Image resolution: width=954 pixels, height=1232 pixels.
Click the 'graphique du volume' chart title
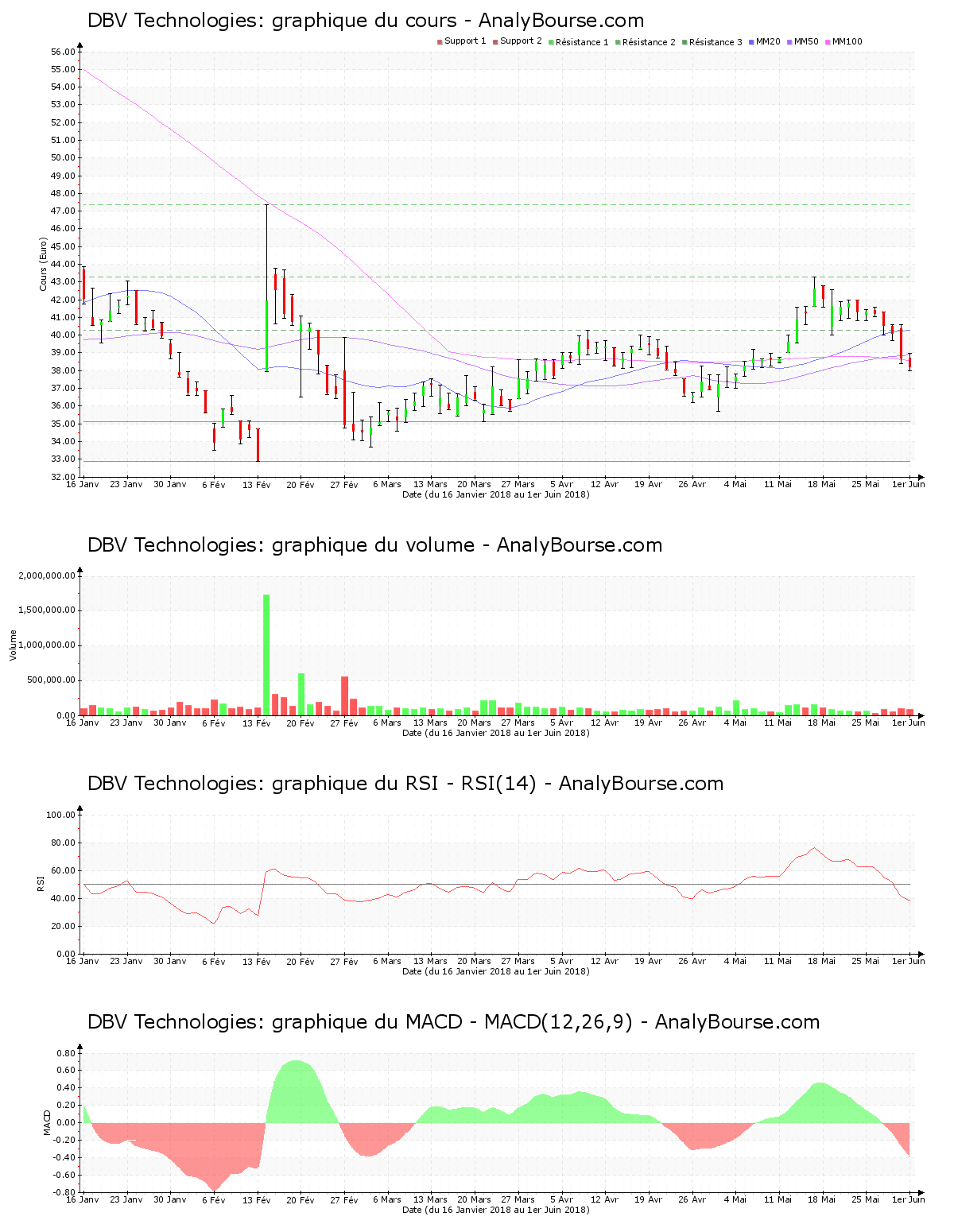pyautogui.click(x=374, y=545)
